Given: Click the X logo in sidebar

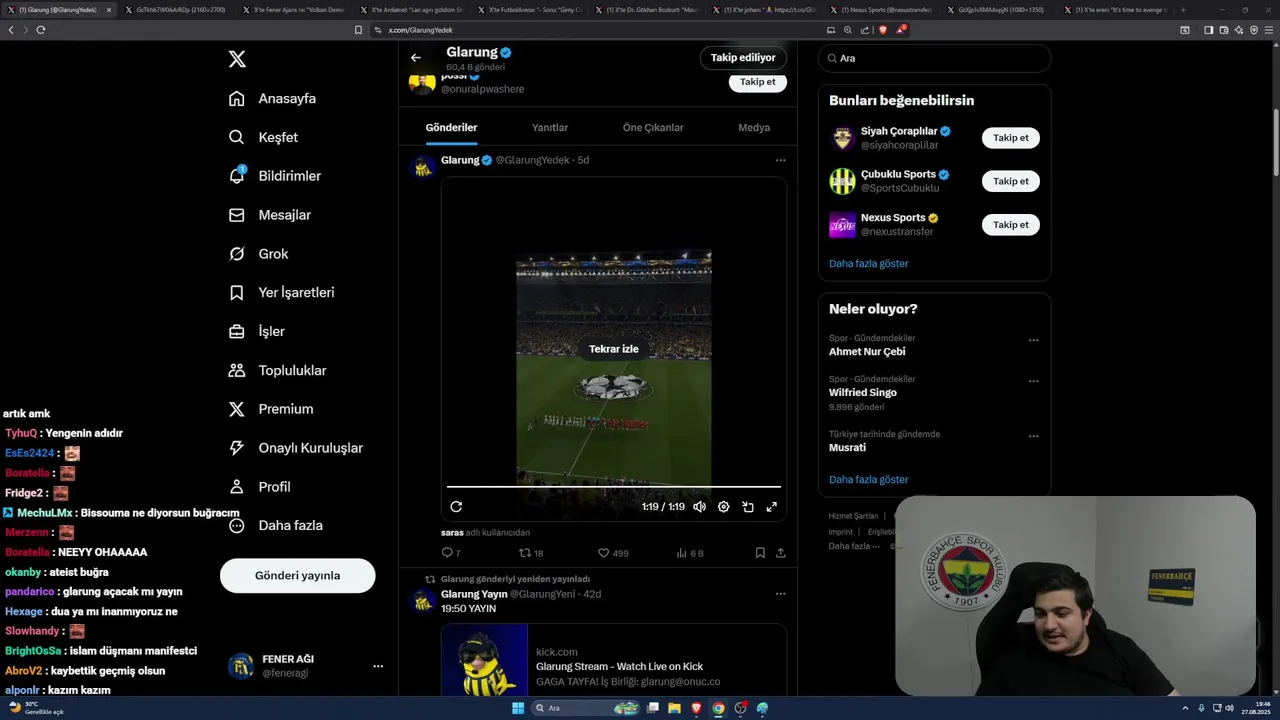Looking at the screenshot, I should pos(237,59).
